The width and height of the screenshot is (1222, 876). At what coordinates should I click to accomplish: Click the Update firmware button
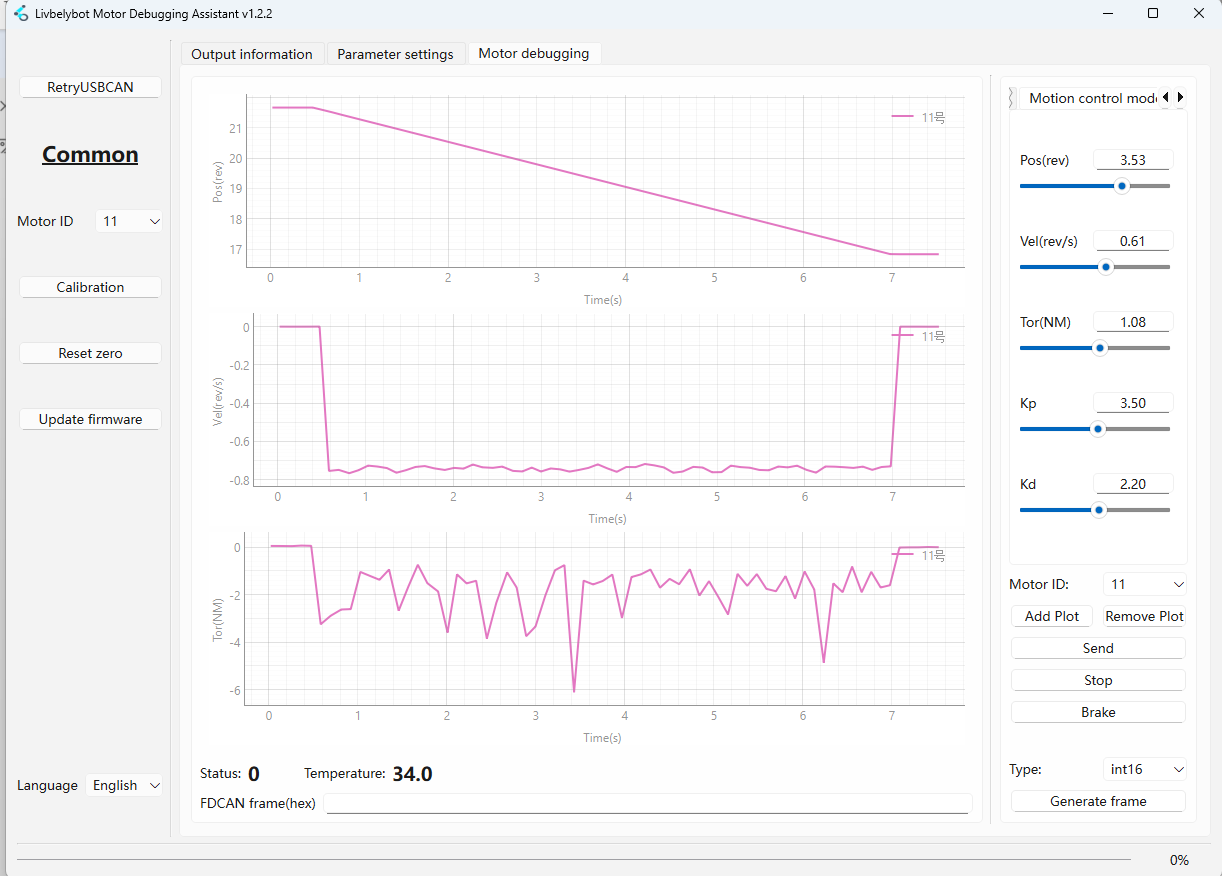tap(90, 419)
